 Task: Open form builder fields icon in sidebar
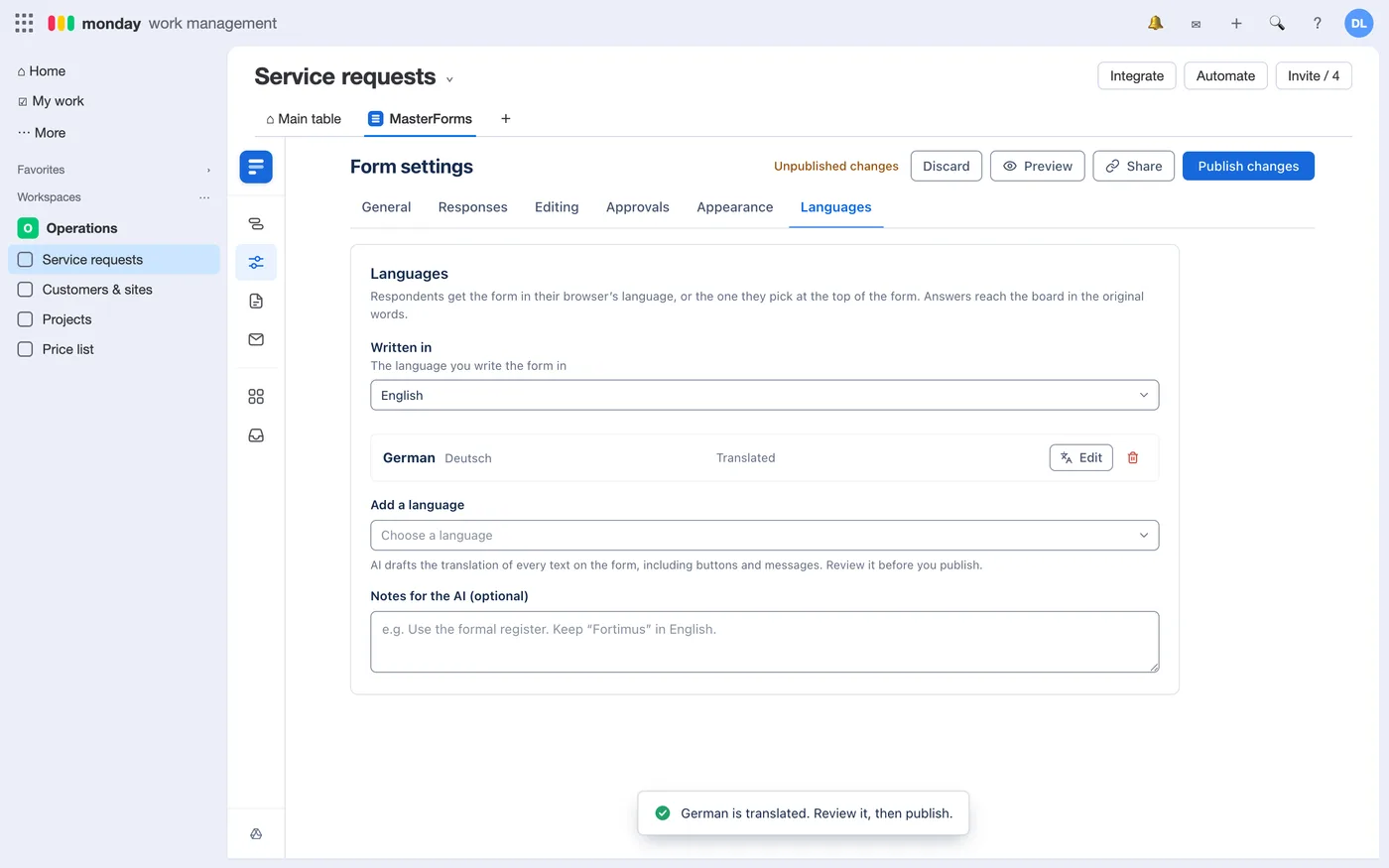click(x=256, y=224)
